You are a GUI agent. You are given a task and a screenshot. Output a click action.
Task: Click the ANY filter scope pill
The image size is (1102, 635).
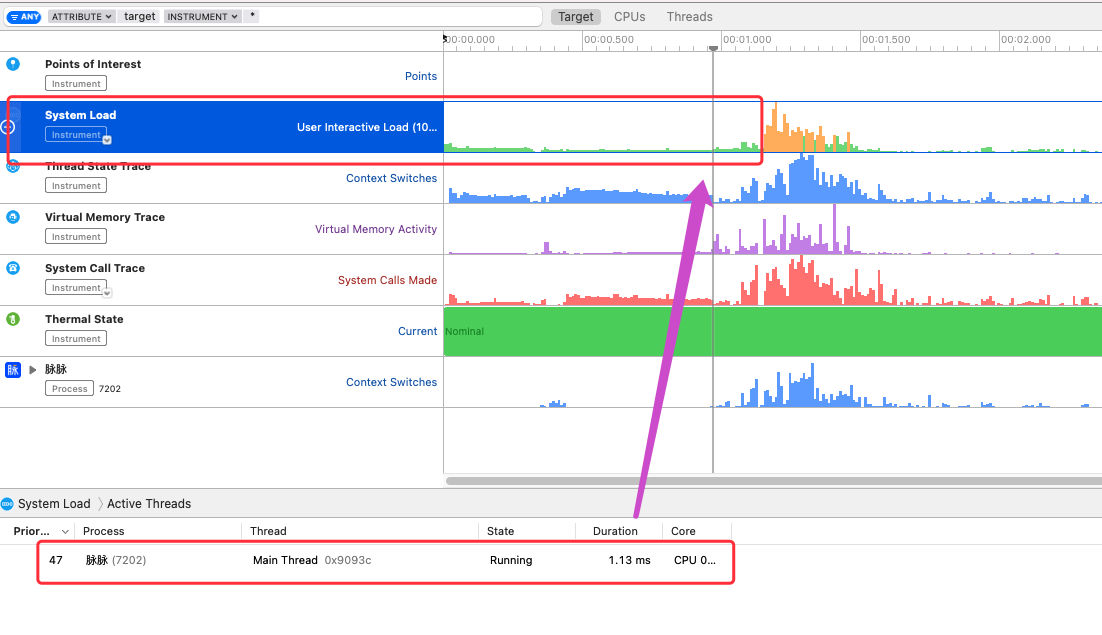pos(25,16)
